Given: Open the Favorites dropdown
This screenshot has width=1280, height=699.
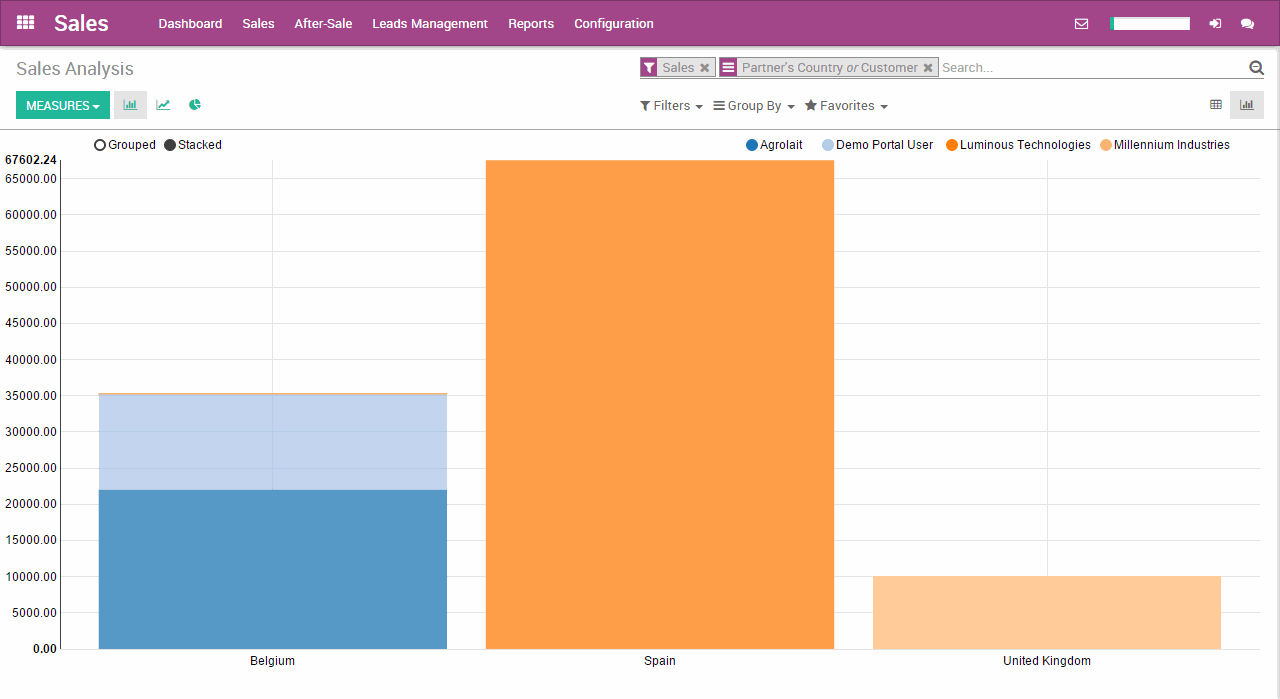Looking at the screenshot, I should (845, 105).
